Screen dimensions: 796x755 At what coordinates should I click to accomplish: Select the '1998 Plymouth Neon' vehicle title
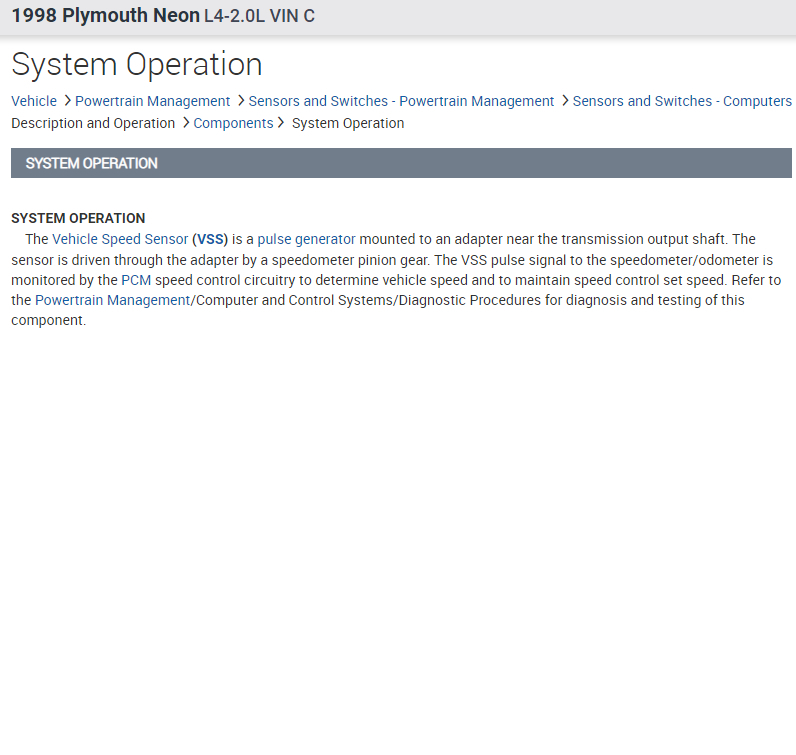tap(106, 16)
